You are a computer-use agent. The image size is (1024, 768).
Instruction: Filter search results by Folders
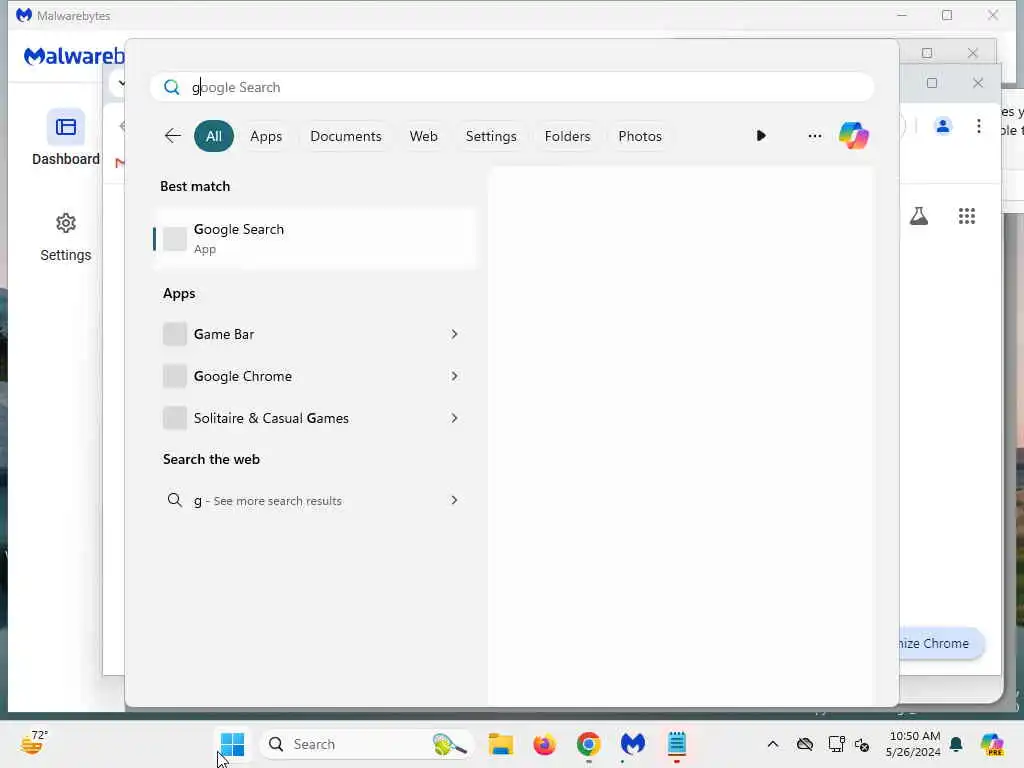(x=568, y=136)
